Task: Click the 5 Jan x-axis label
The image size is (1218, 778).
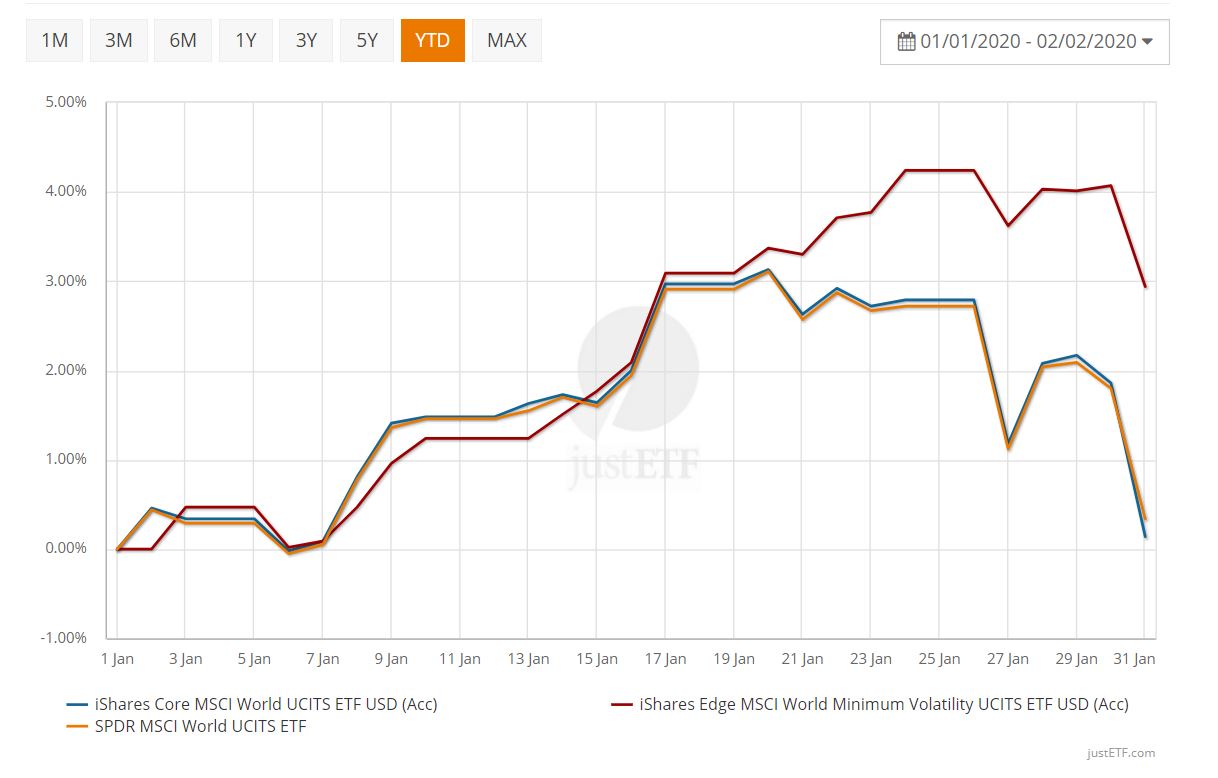Action: click(x=254, y=659)
